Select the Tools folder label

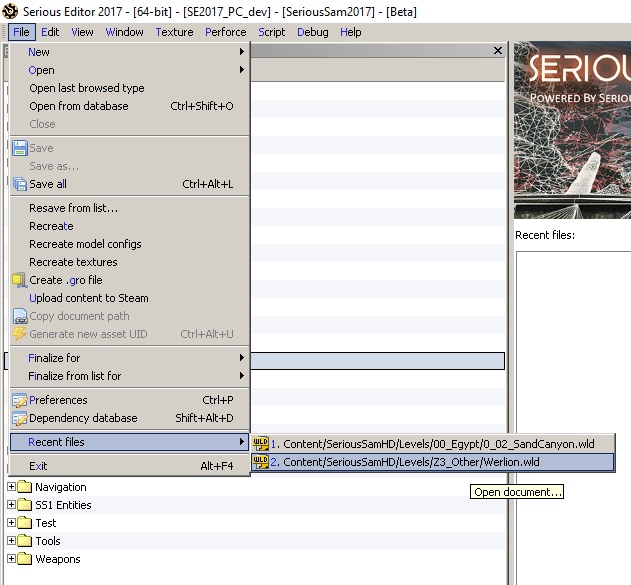[x=47, y=541]
